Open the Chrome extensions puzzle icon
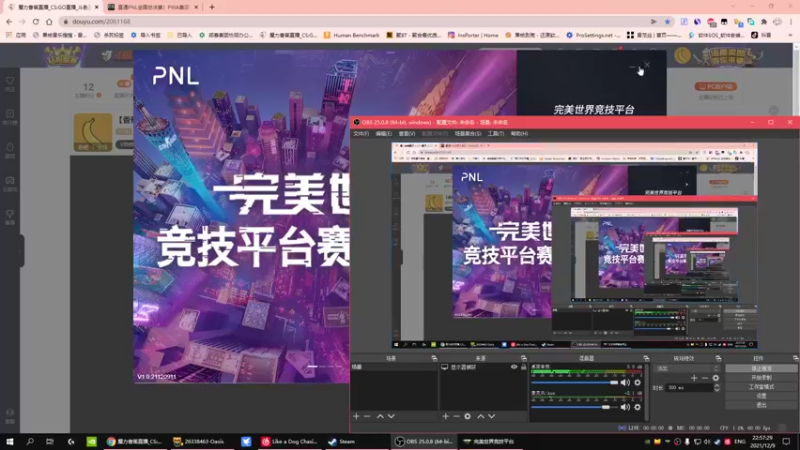The width and height of the screenshot is (800, 450). (764, 21)
